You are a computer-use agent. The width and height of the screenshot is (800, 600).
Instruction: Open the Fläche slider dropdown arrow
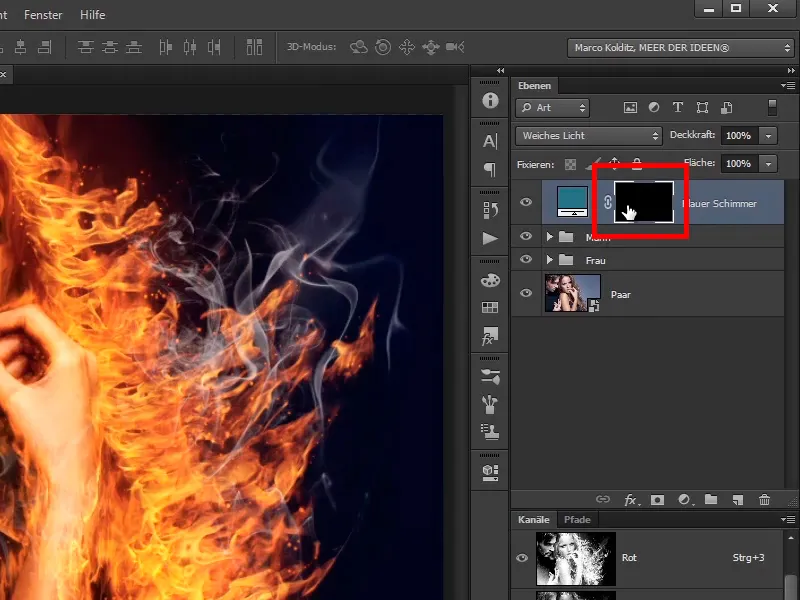coord(768,164)
